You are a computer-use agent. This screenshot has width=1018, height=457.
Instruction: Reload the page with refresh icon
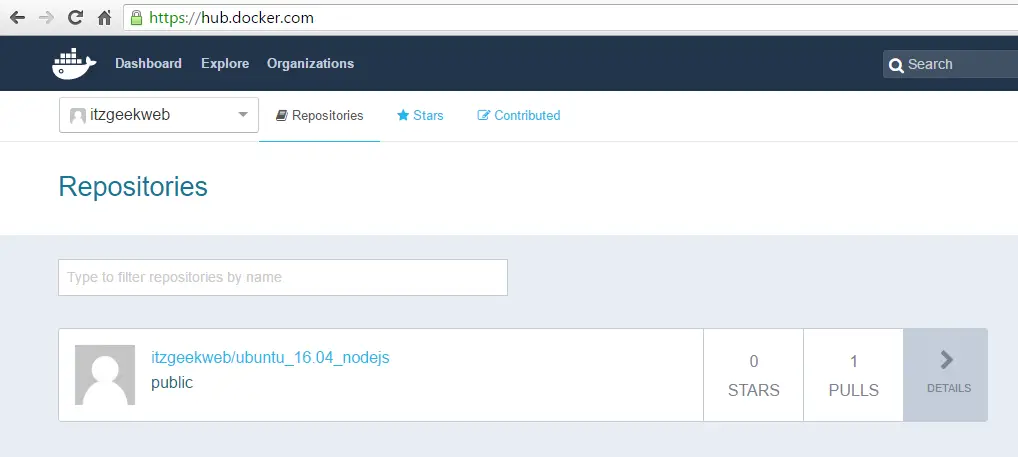pyautogui.click(x=75, y=18)
